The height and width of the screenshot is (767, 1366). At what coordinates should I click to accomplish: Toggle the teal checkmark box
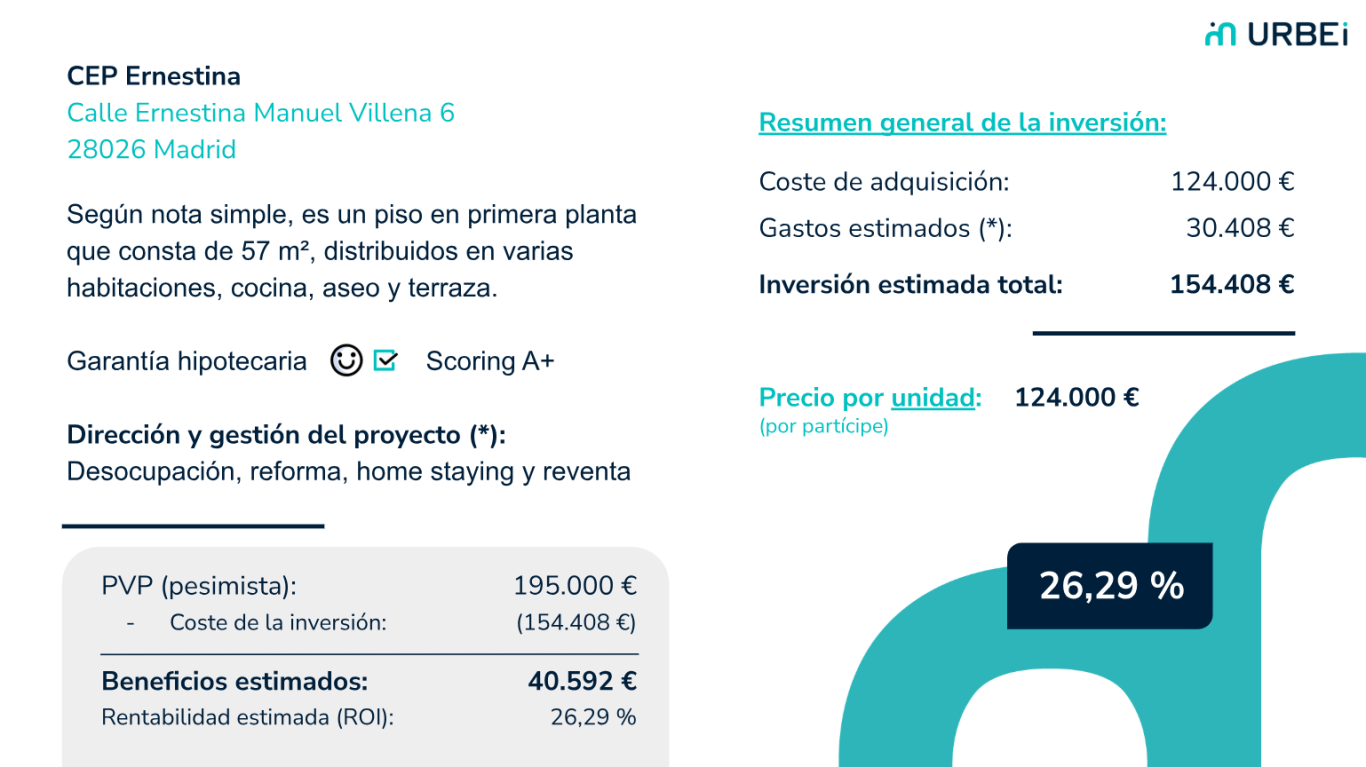(385, 360)
